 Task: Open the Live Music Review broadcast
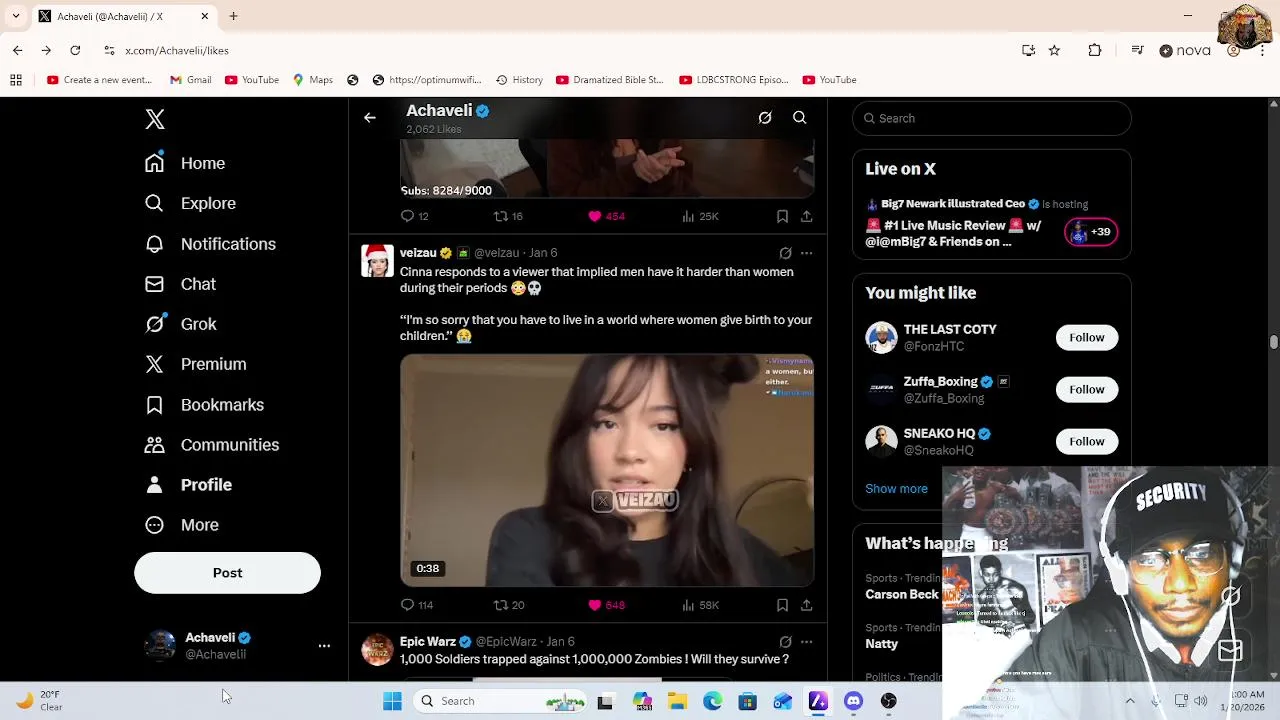953,233
